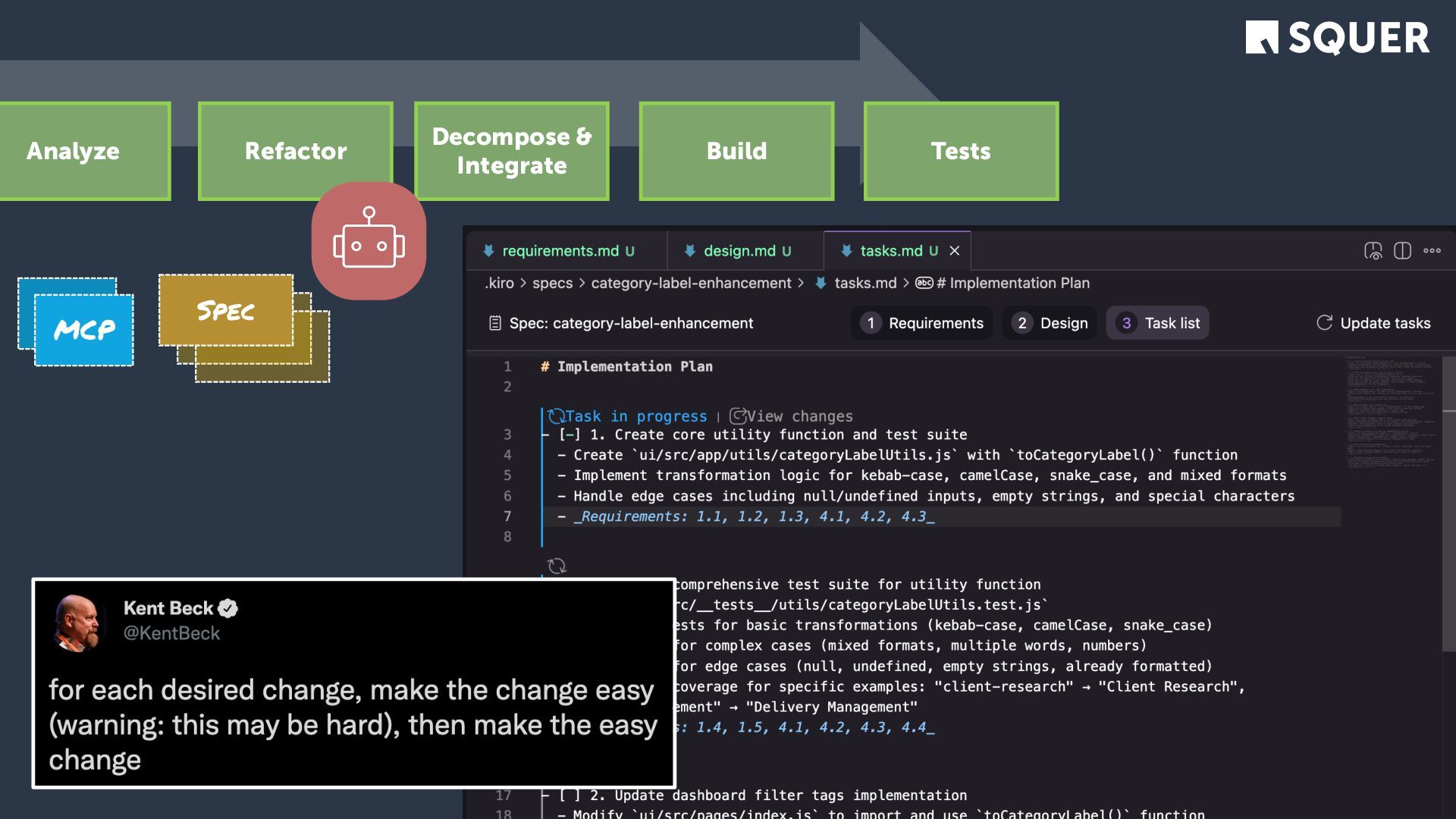Expand the specs breadcrumb segment
Screen dimensions: 1456x819
[x=552, y=283]
